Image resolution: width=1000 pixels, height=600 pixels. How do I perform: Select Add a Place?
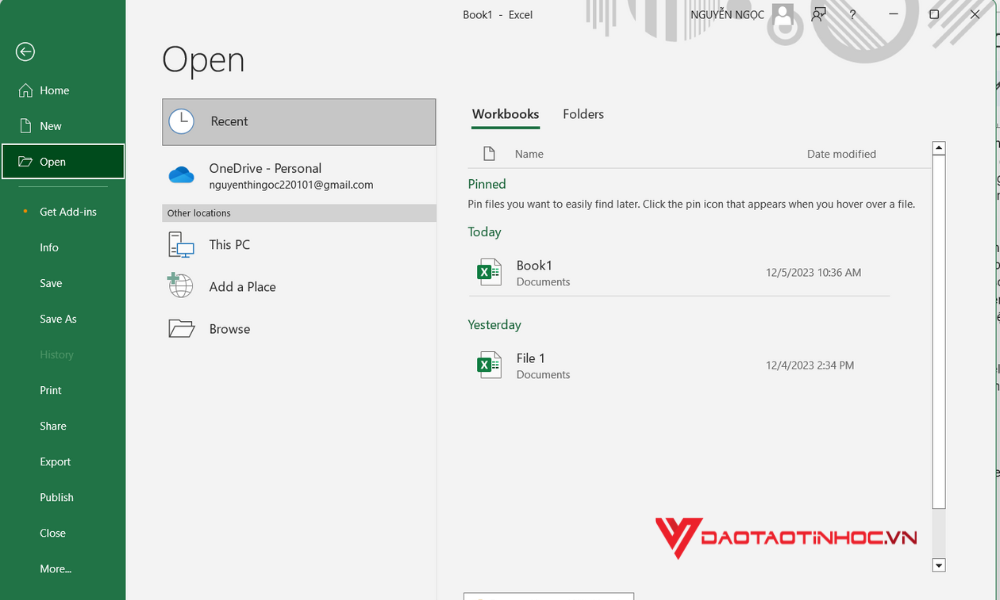299,287
